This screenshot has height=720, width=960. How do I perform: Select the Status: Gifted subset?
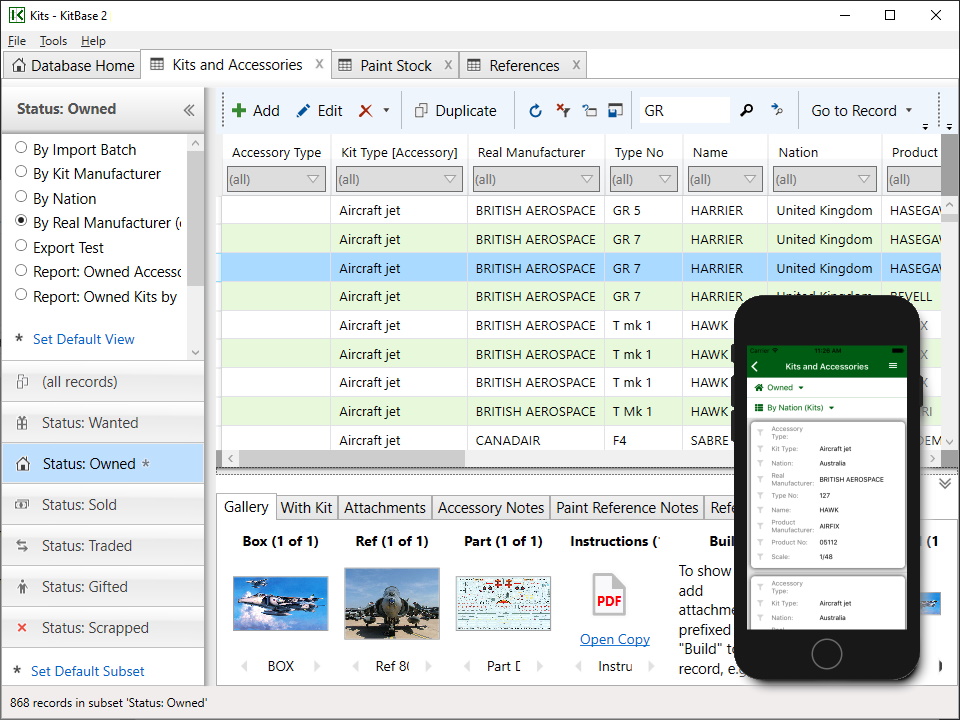coord(103,587)
